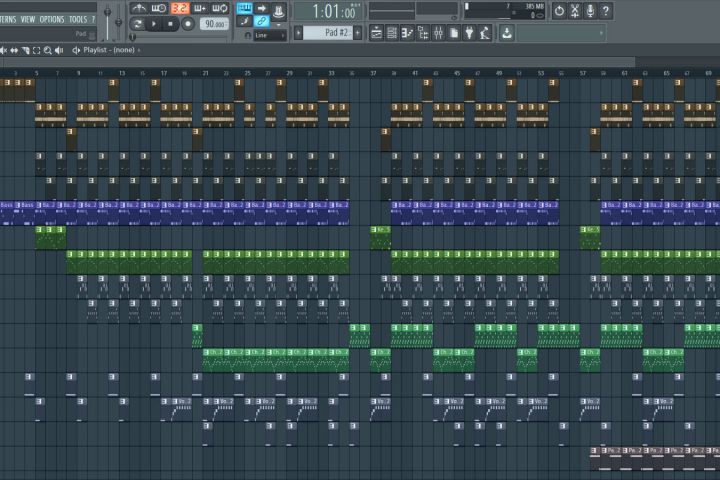Select the playlist mute tool
Screen dimensions: 720x480
pos(3,50)
